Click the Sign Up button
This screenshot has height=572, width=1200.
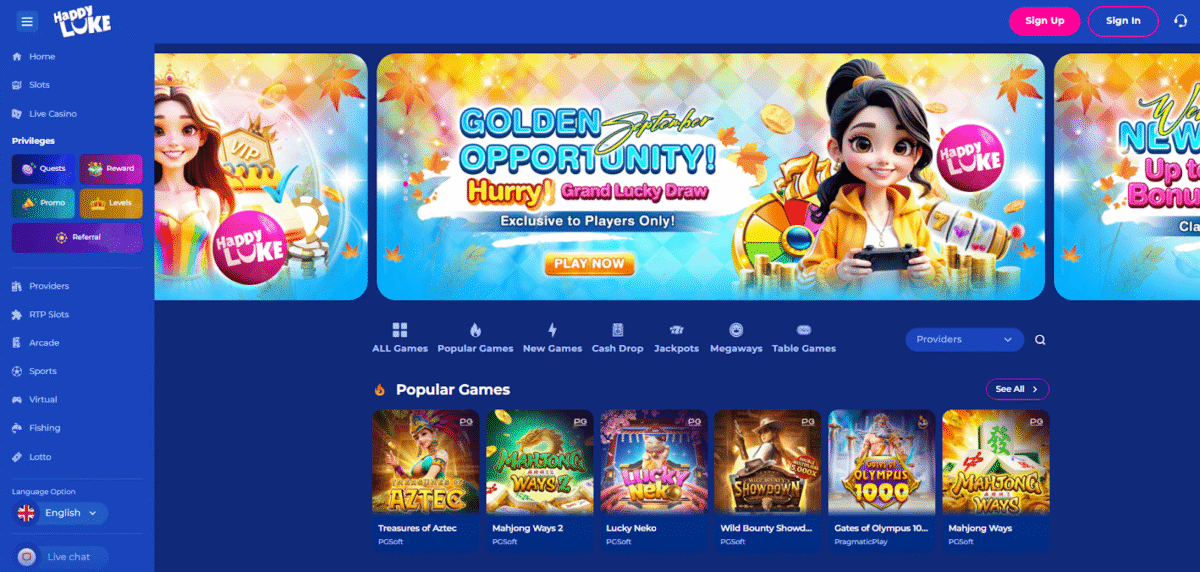pos(1044,21)
